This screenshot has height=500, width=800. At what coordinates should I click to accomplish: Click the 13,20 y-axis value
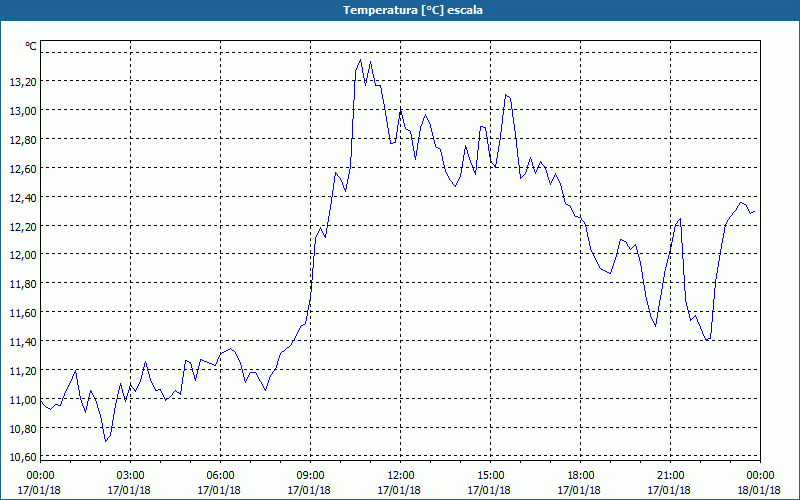click(23, 82)
